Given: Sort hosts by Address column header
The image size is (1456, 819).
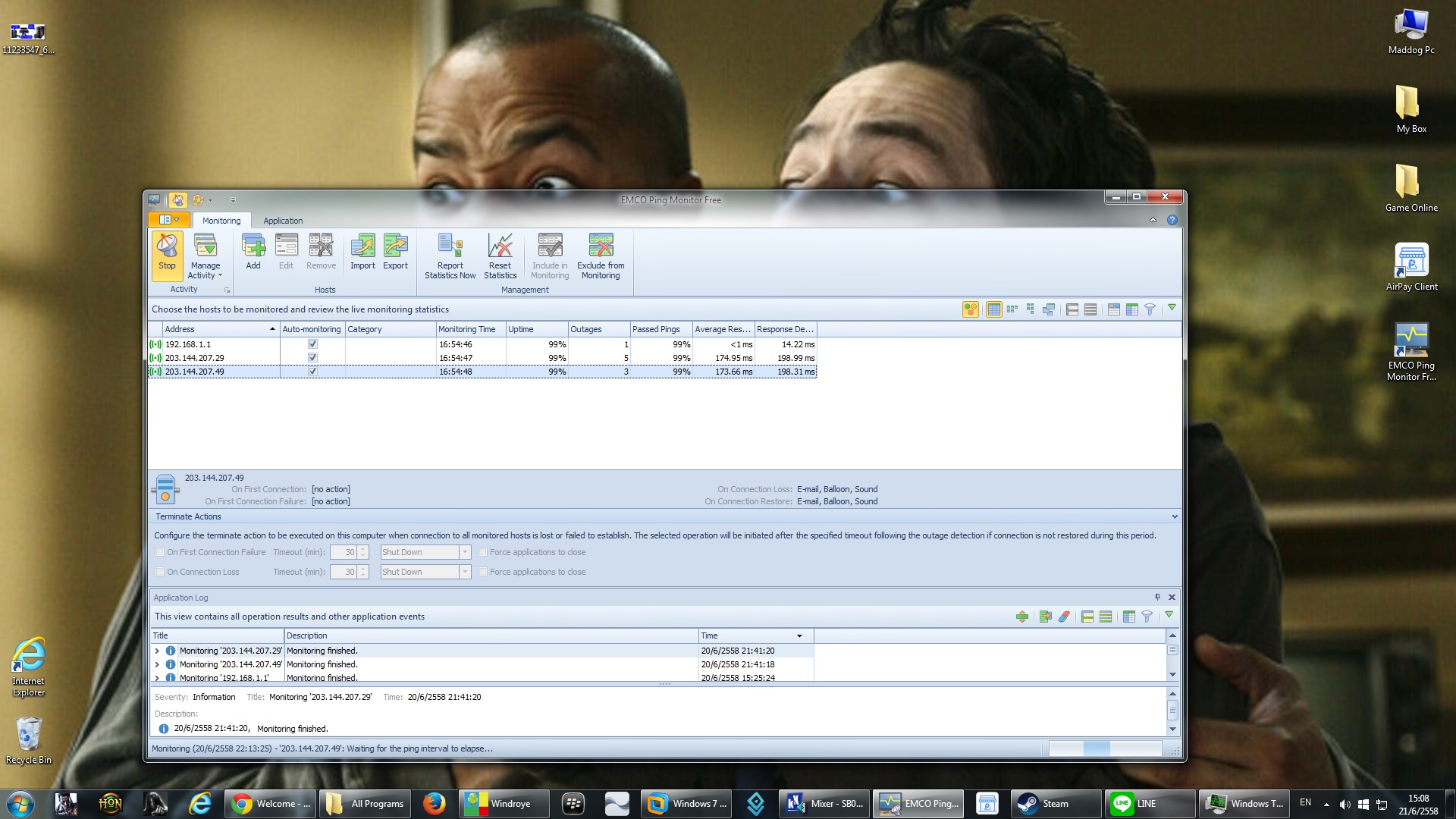Looking at the screenshot, I should coord(216,329).
